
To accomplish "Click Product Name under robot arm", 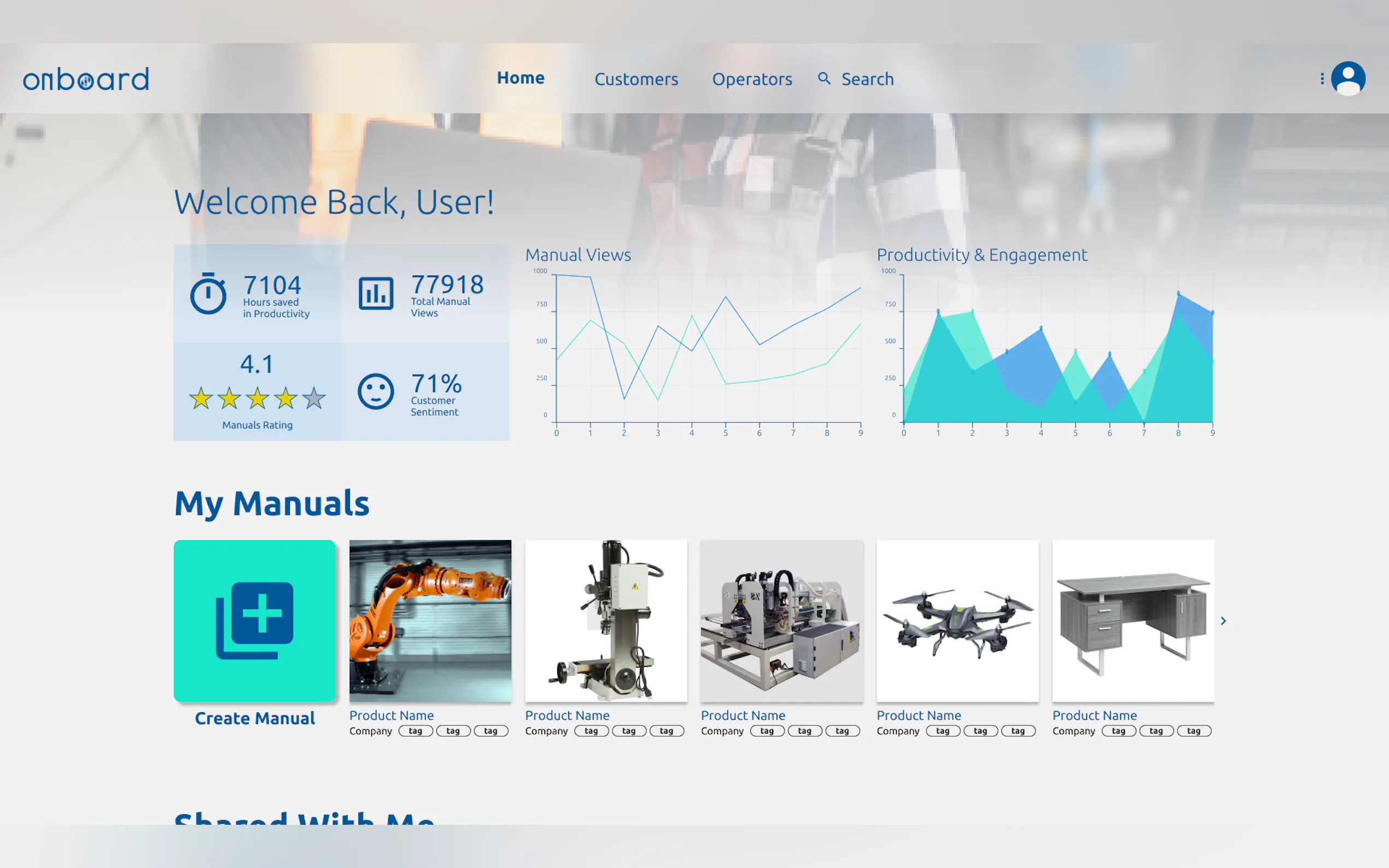I will pyautogui.click(x=392, y=715).
